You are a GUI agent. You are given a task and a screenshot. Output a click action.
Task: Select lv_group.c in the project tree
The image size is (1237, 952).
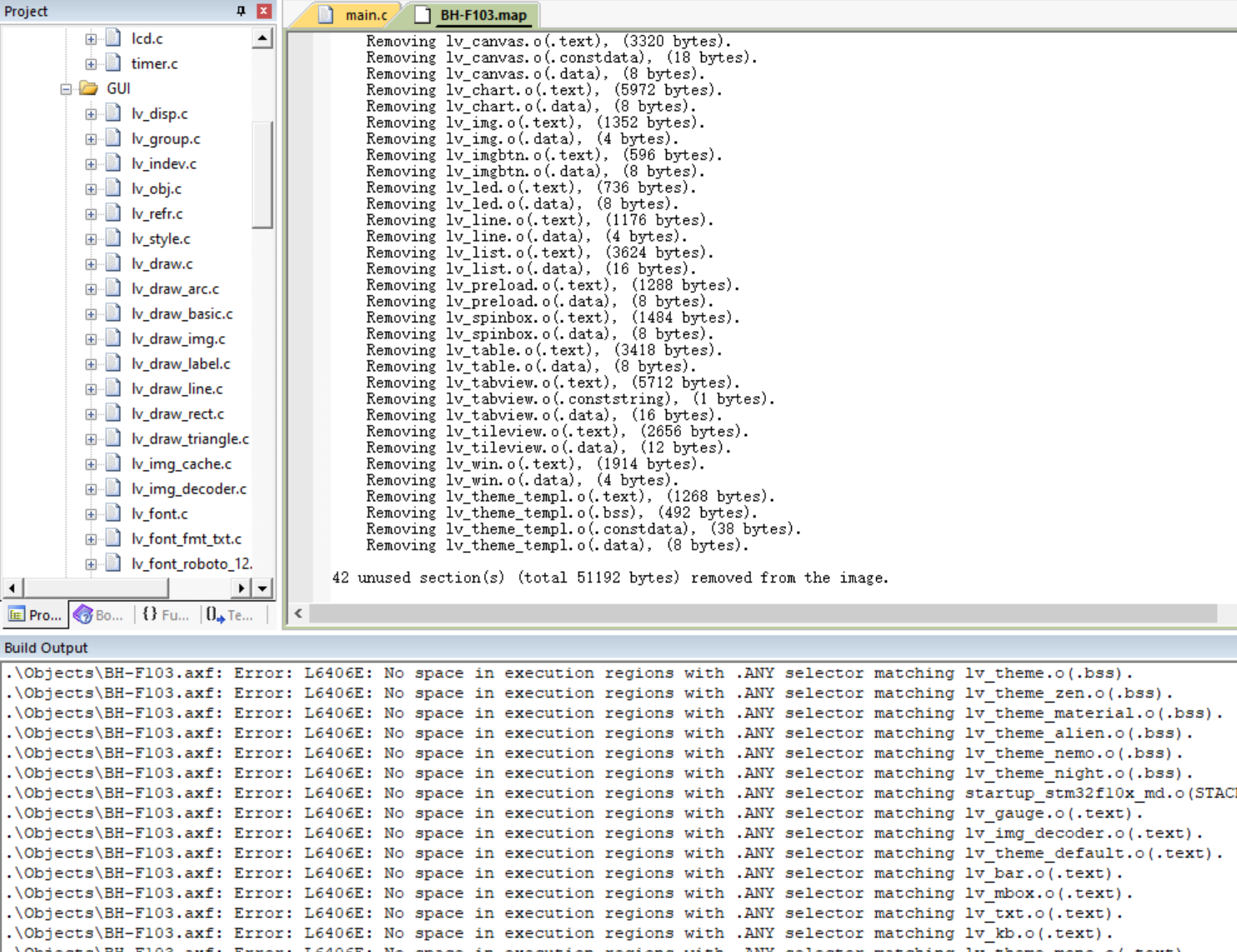[166, 138]
